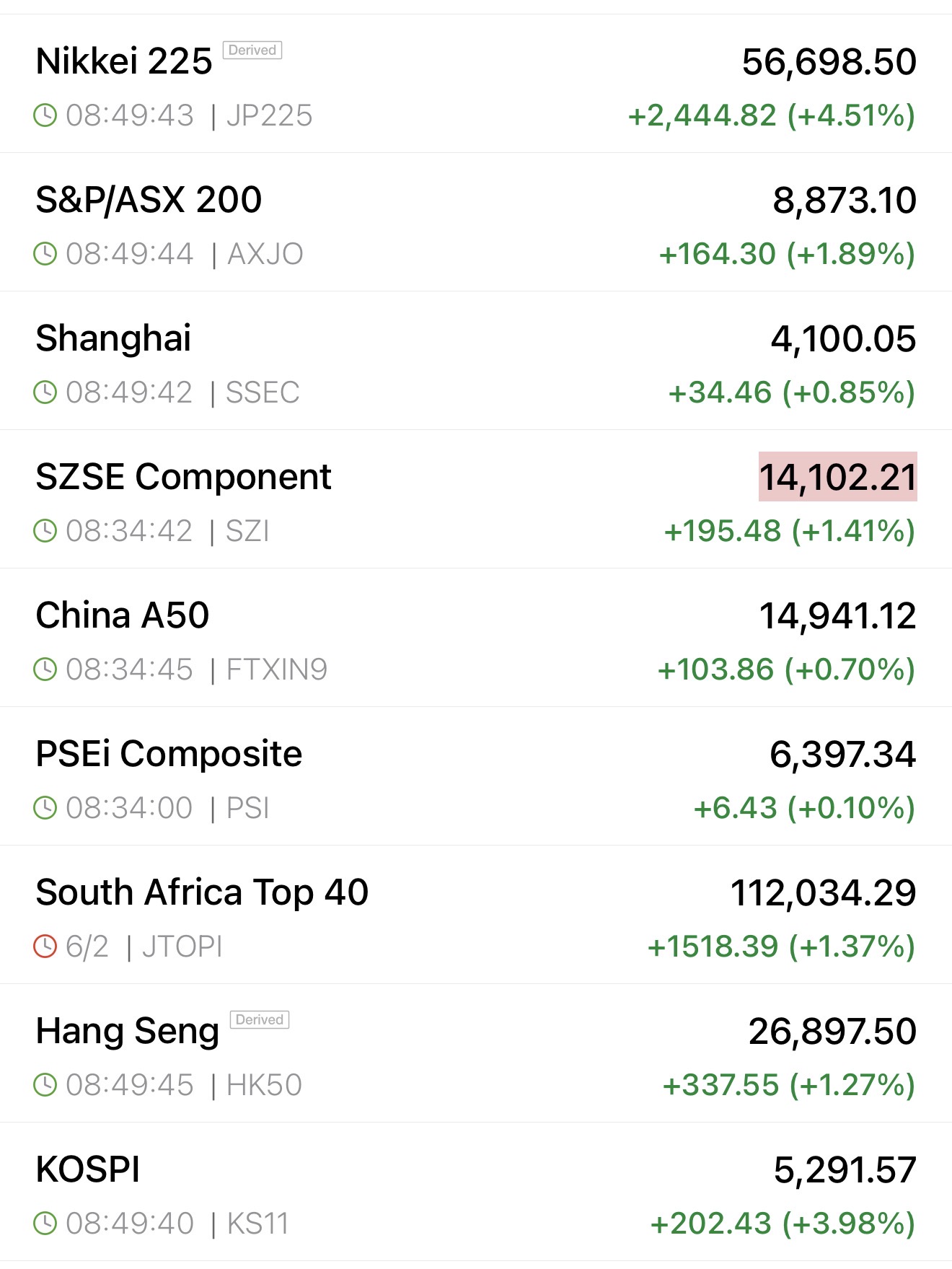
Task: Open the S&P/ASX 200 index name
Action: pyautogui.click(x=149, y=200)
